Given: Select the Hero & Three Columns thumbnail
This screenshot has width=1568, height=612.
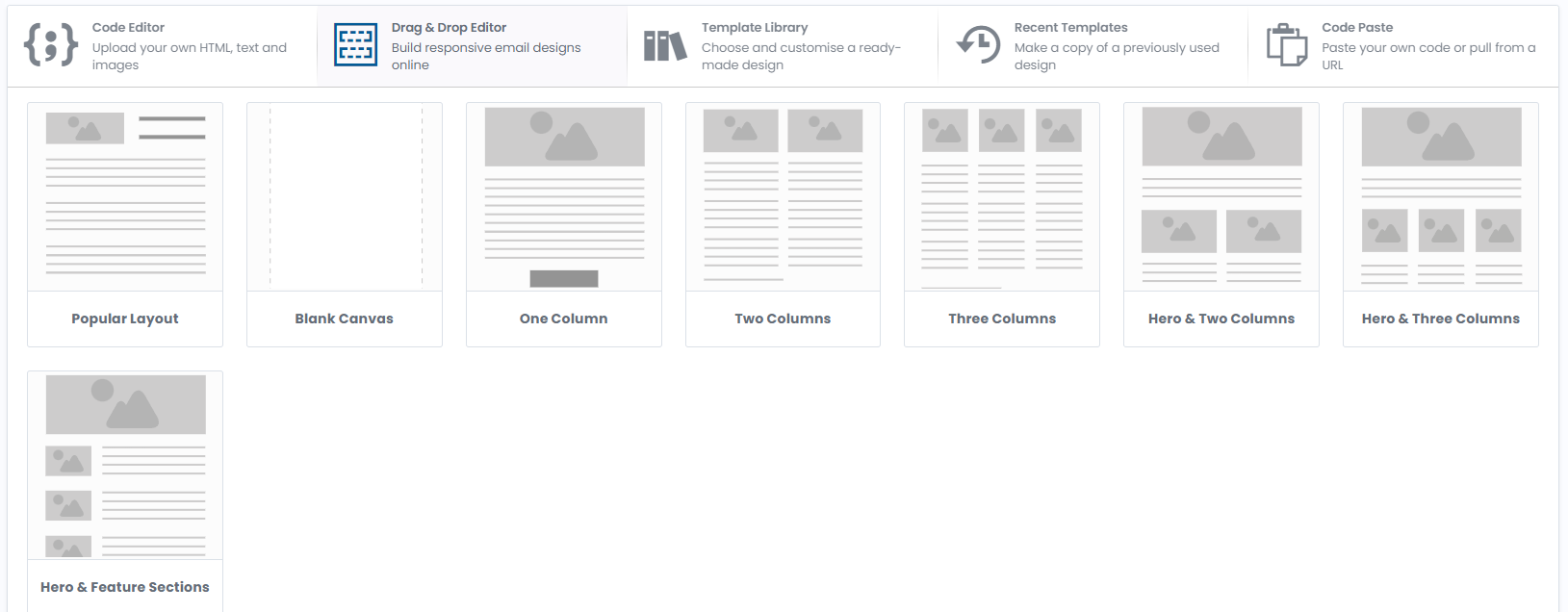Looking at the screenshot, I should (x=1441, y=197).
